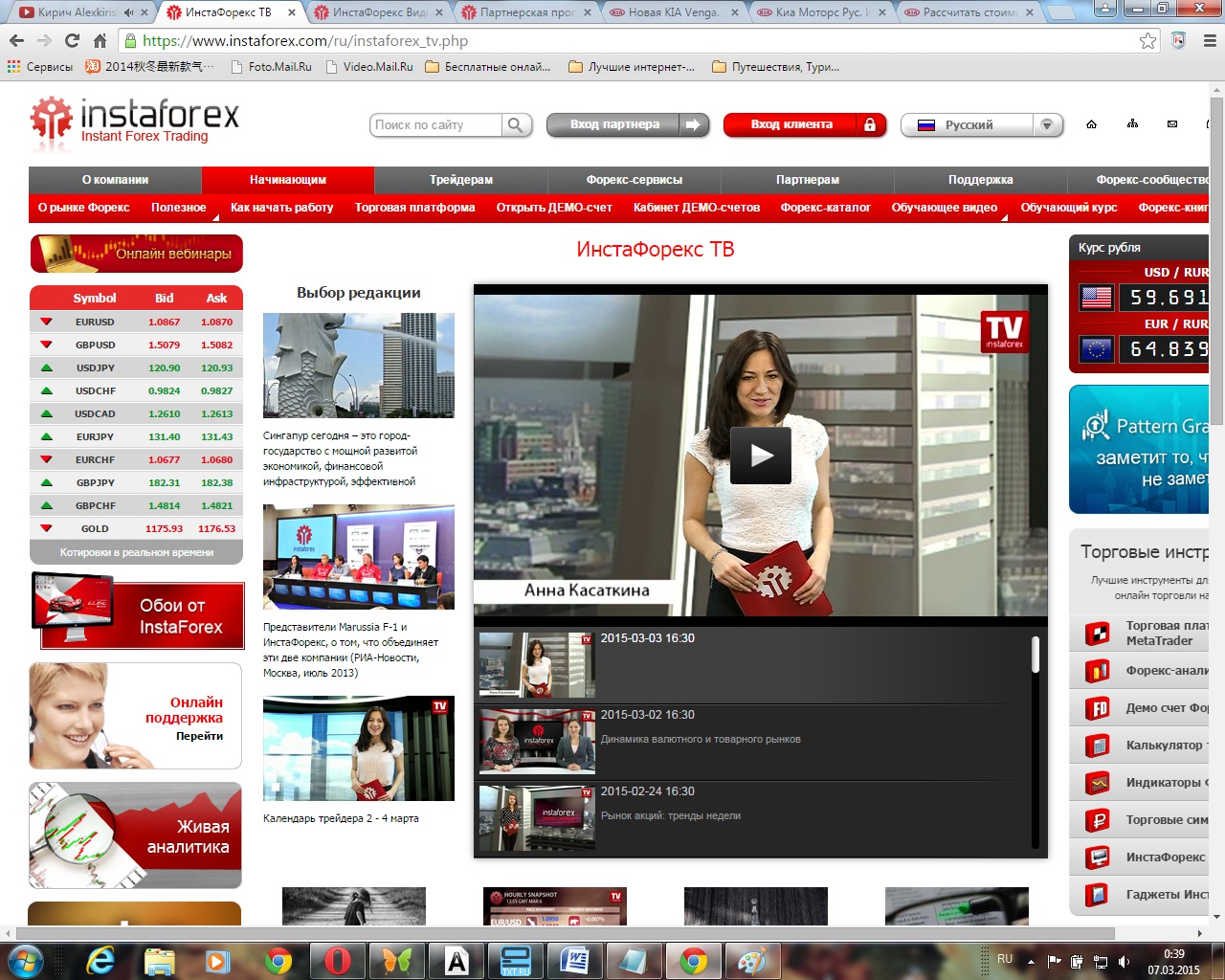
Task: Switch to the Рассчитать стоим tab
Action: 969,12
